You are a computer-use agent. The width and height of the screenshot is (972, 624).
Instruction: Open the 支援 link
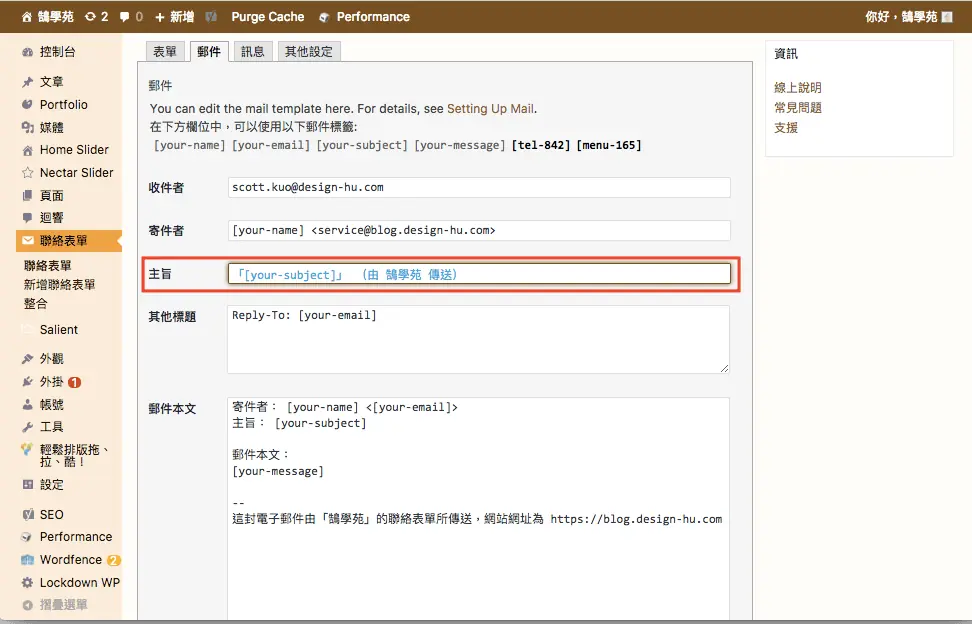[786, 127]
